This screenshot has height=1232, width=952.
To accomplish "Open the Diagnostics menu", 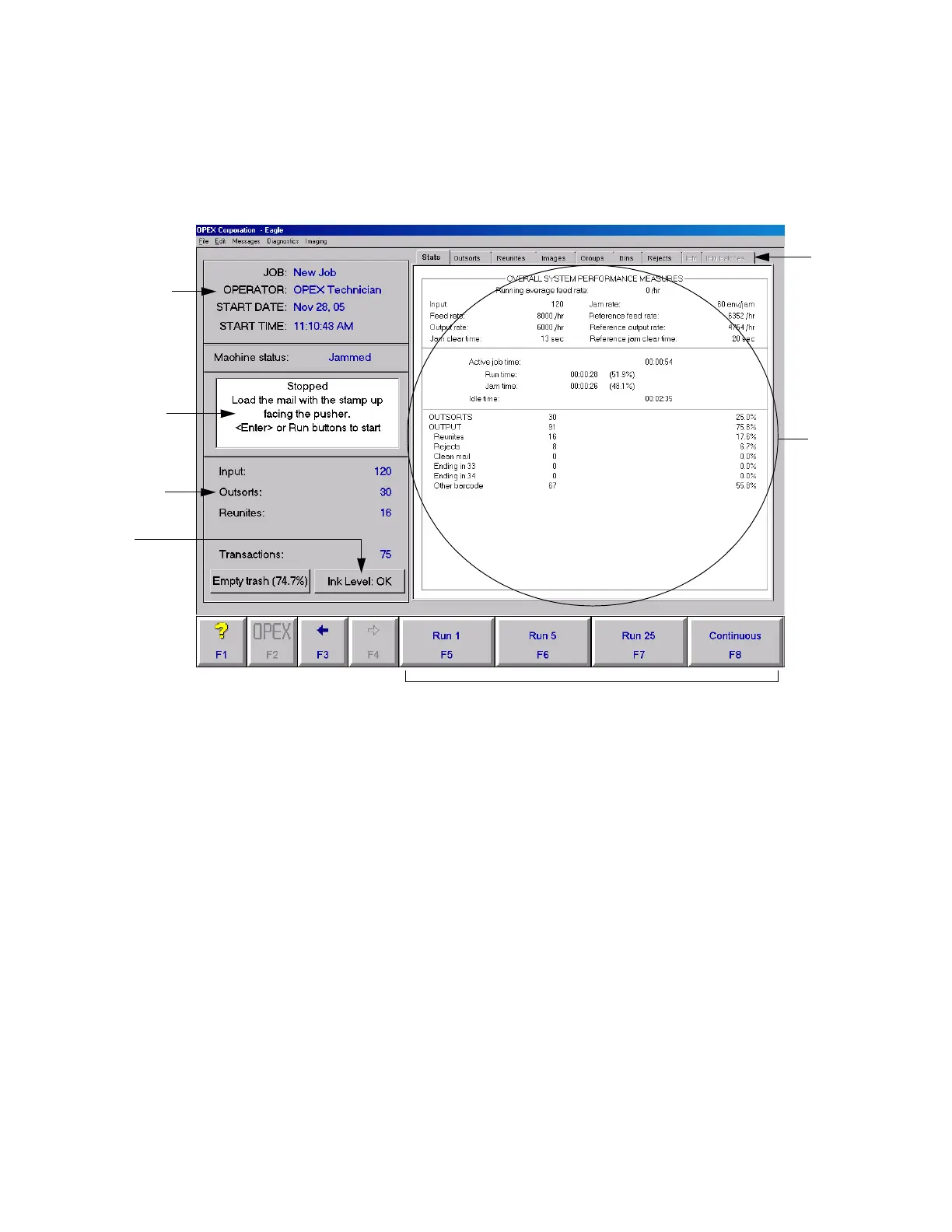I will point(282,241).
